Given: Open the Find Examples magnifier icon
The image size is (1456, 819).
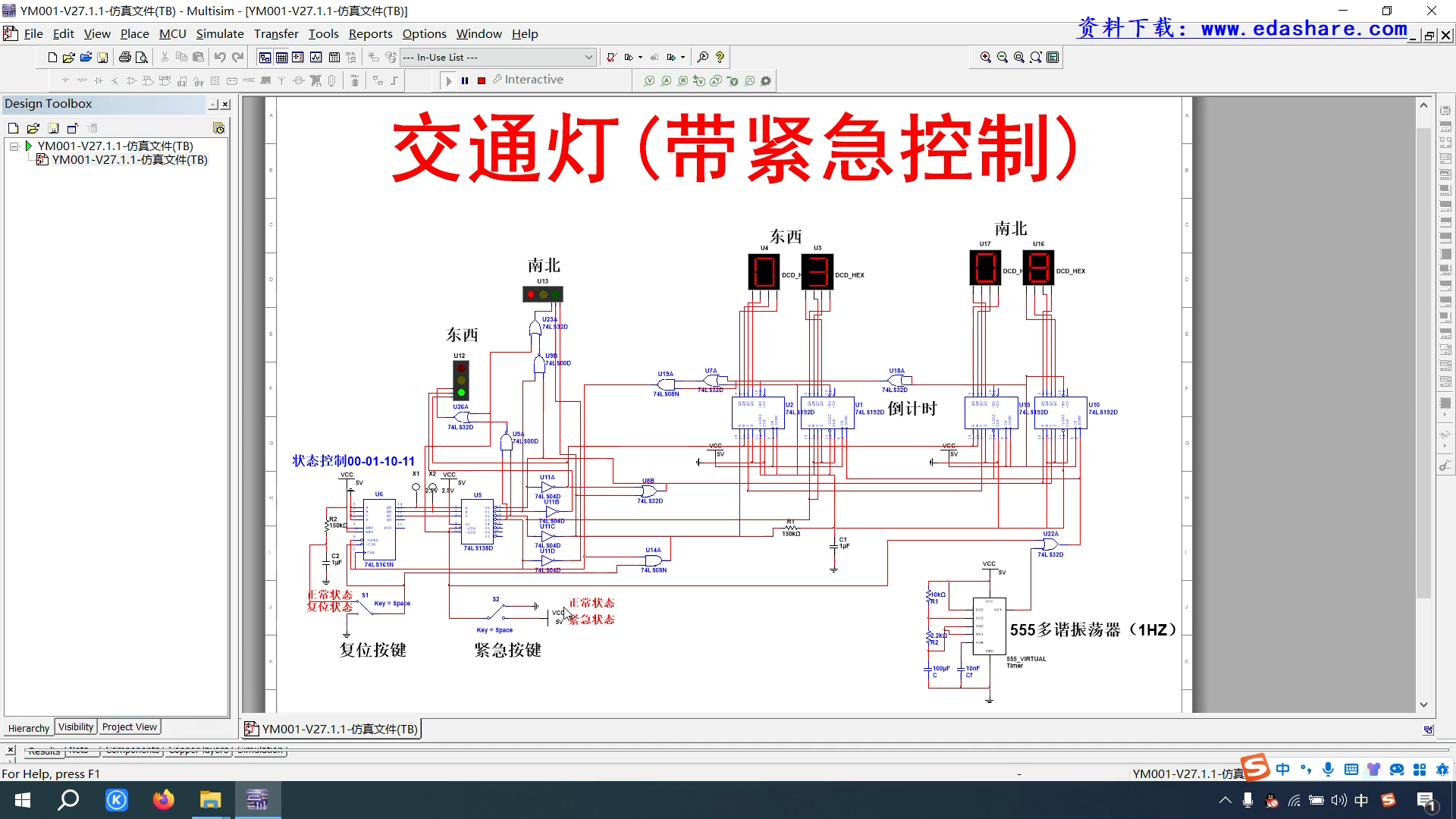Looking at the screenshot, I should tap(703, 57).
